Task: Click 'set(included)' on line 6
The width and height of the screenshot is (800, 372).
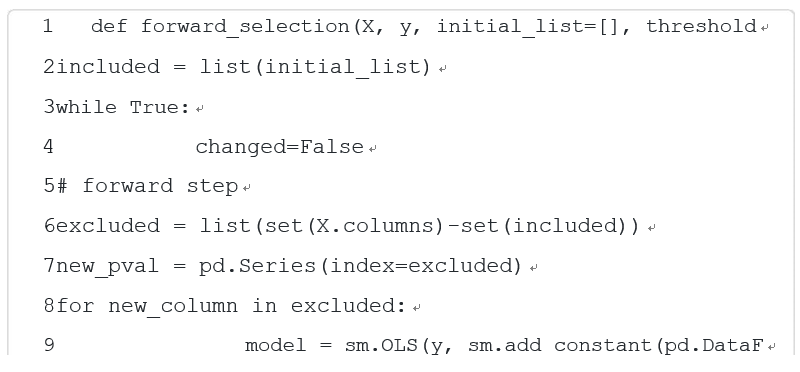Action: [x=543, y=226]
